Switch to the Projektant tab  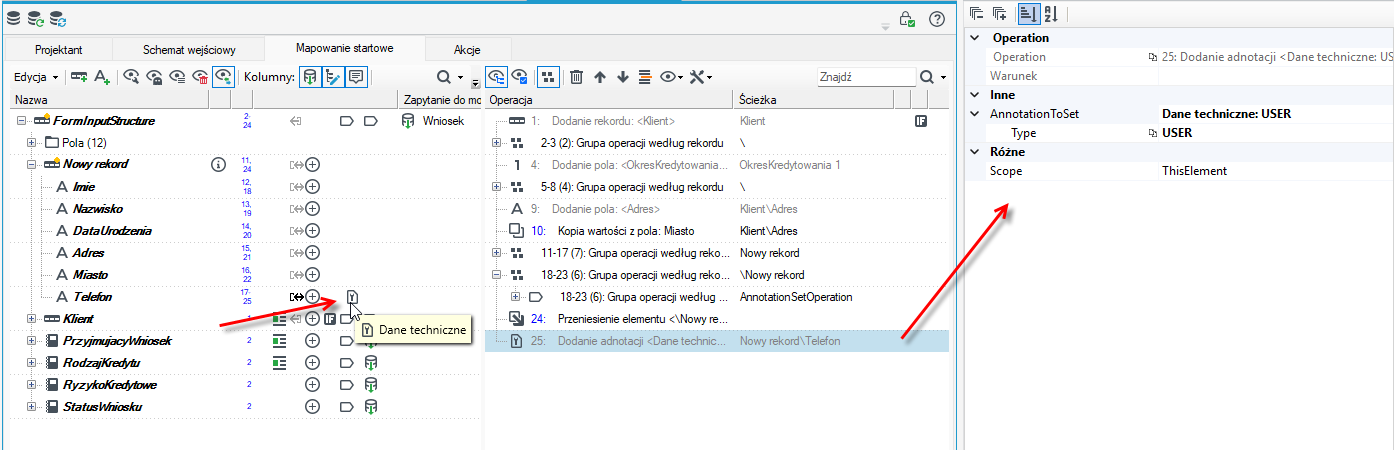58,49
